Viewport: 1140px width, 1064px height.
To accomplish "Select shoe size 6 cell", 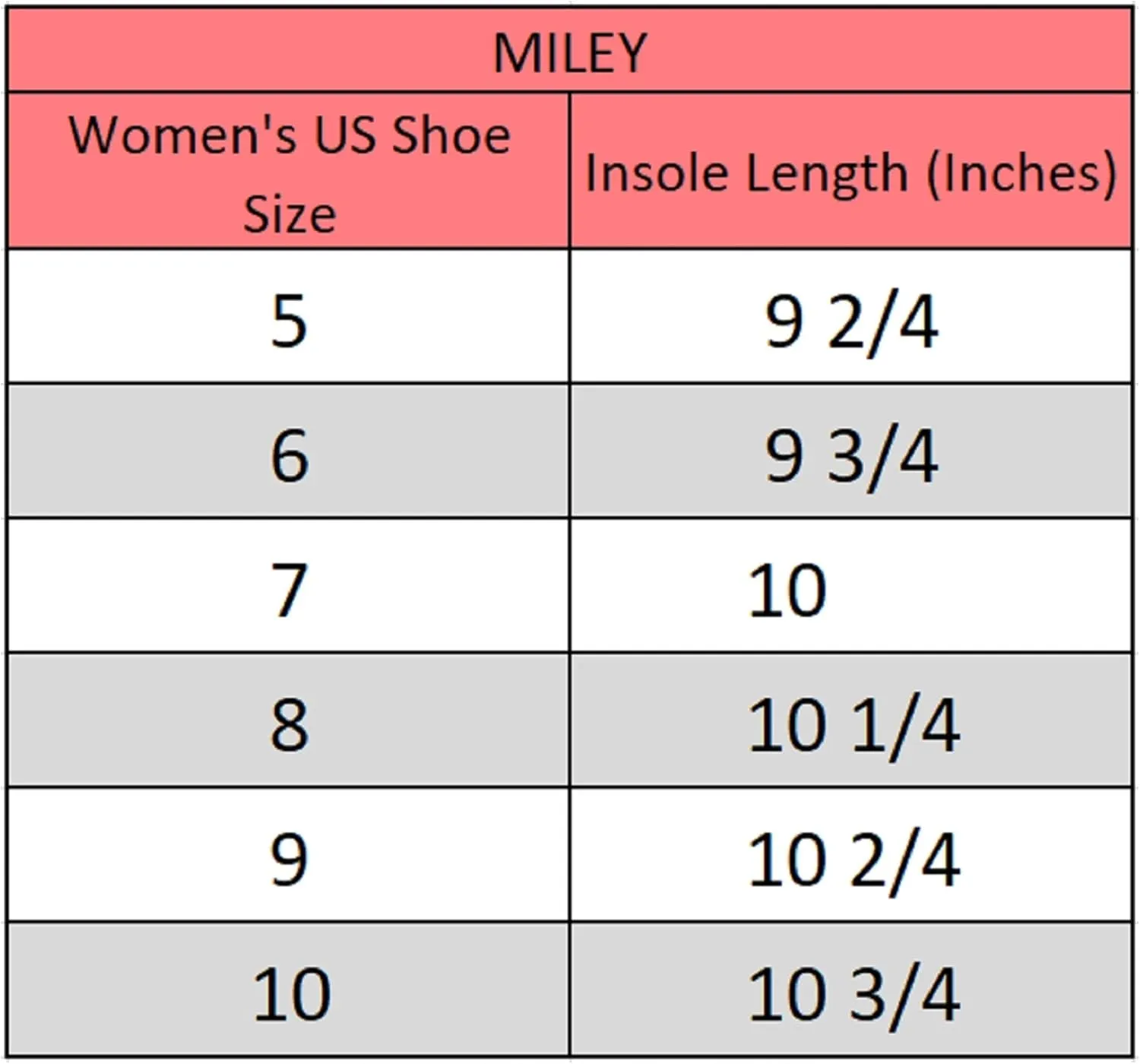I will point(289,451).
